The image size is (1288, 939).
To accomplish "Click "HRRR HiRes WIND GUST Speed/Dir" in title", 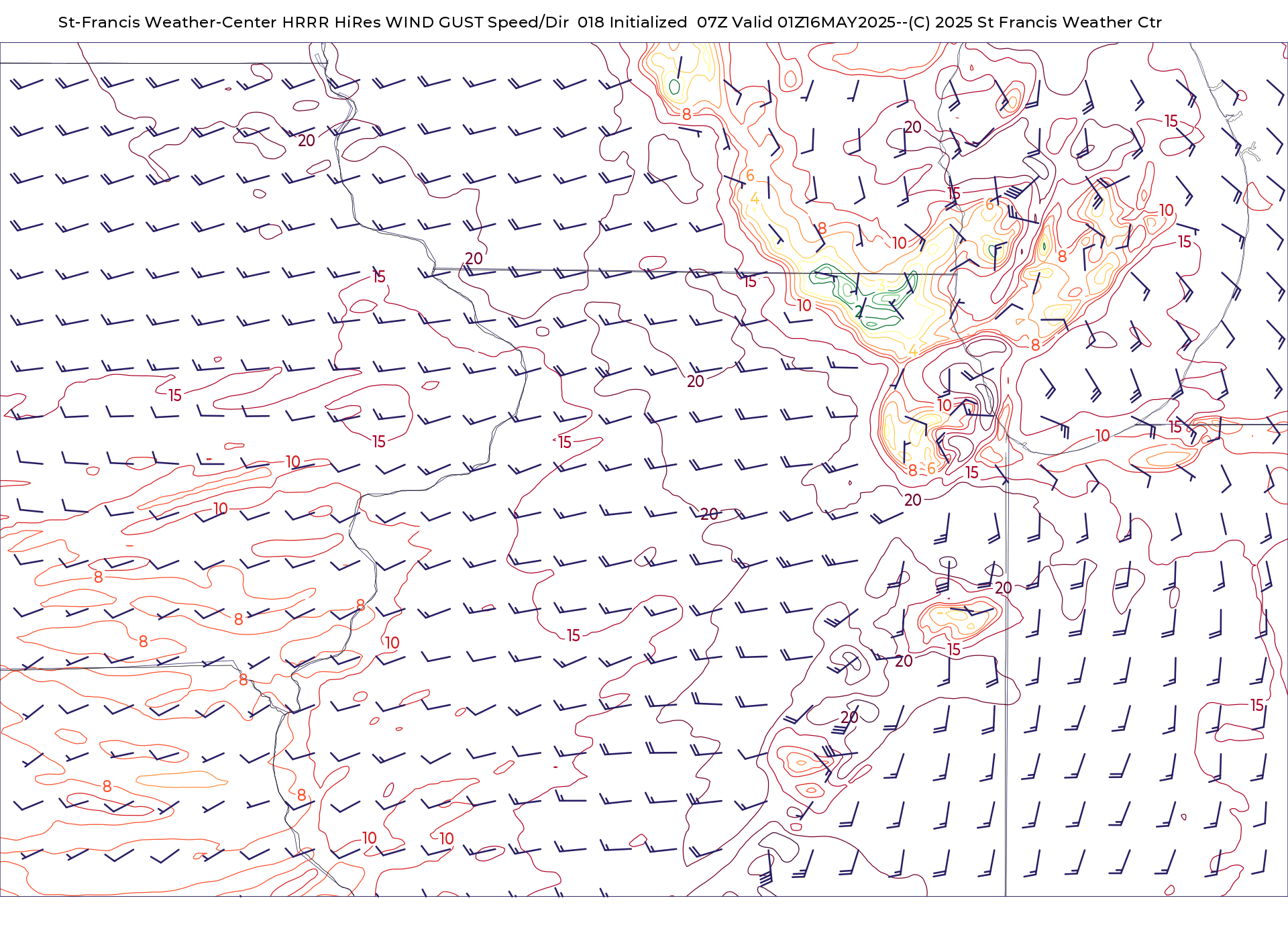I will click(x=425, y=22).
